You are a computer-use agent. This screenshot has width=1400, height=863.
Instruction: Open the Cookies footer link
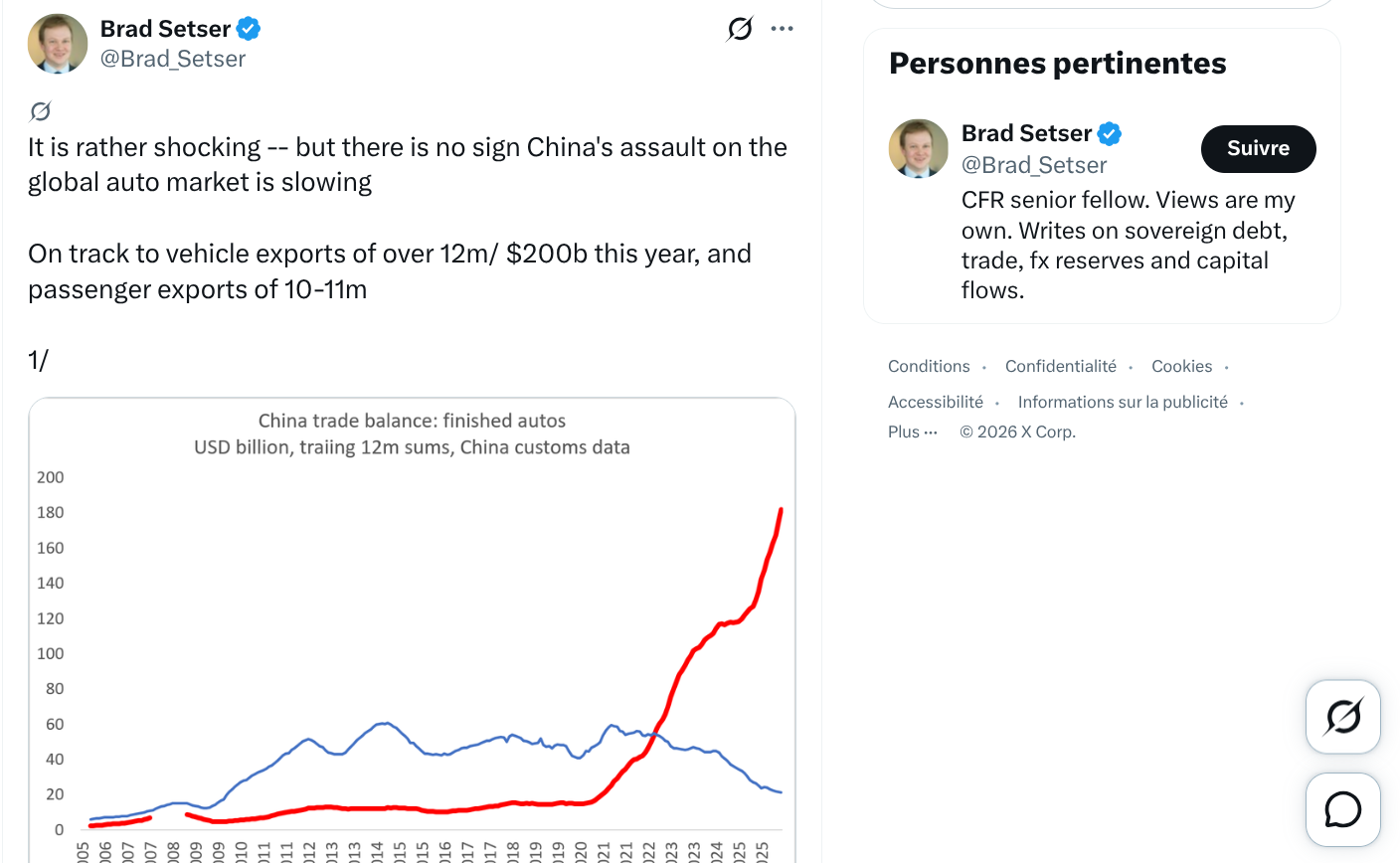pyautogui.click(x=1181, y=366)
